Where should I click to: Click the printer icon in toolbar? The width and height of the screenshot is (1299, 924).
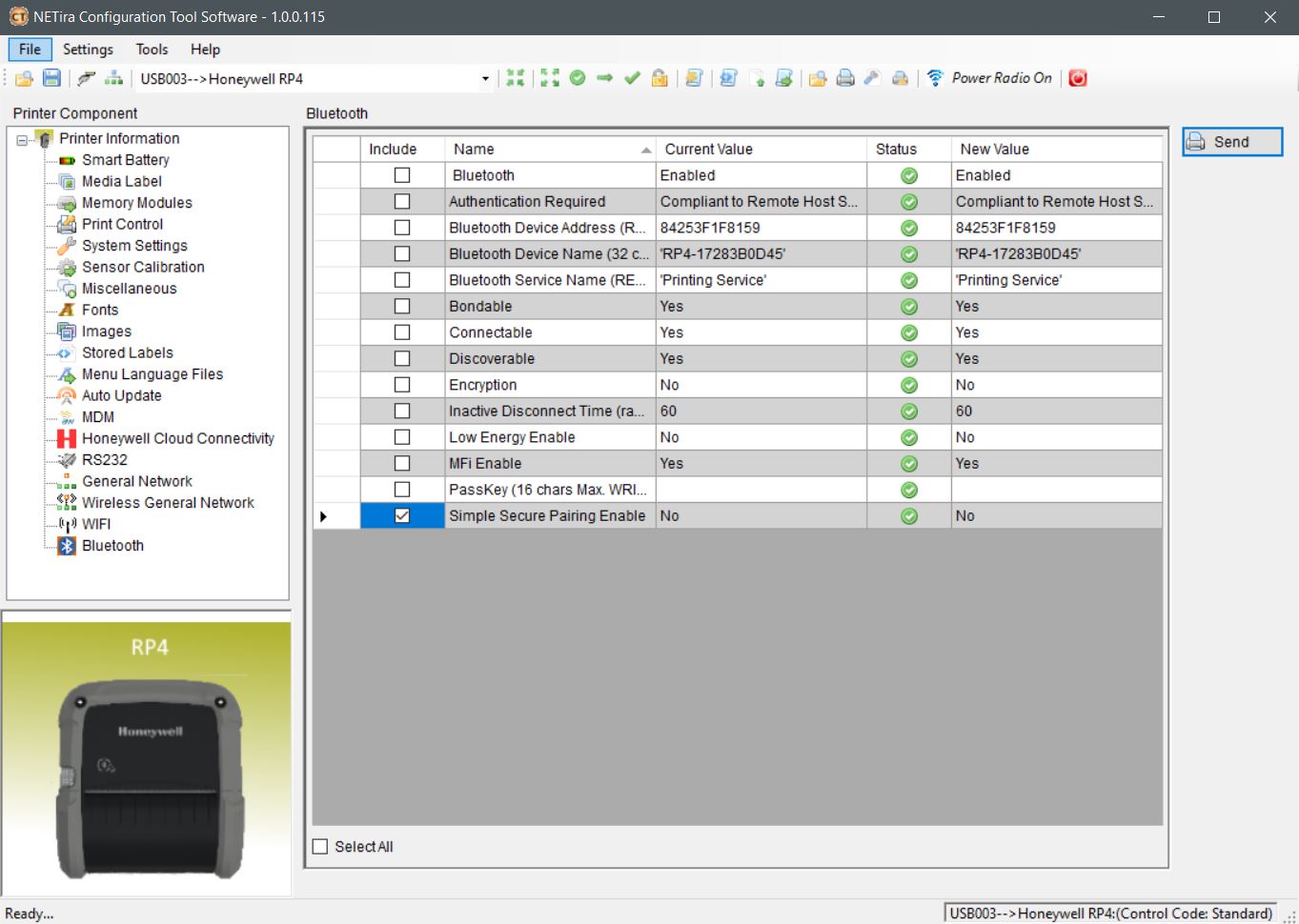pyautogui.click(x=844, y=78)
